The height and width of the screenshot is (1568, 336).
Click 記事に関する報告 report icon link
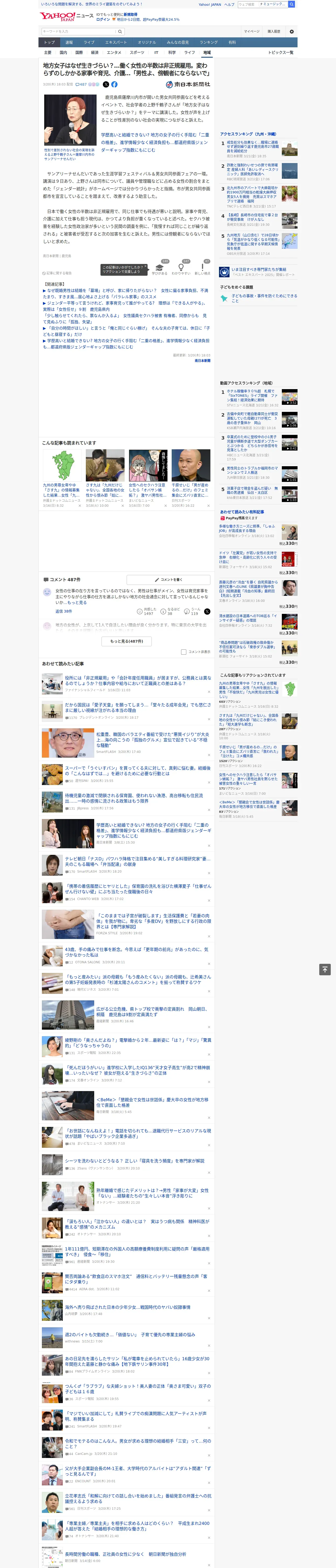click(57, 273)
